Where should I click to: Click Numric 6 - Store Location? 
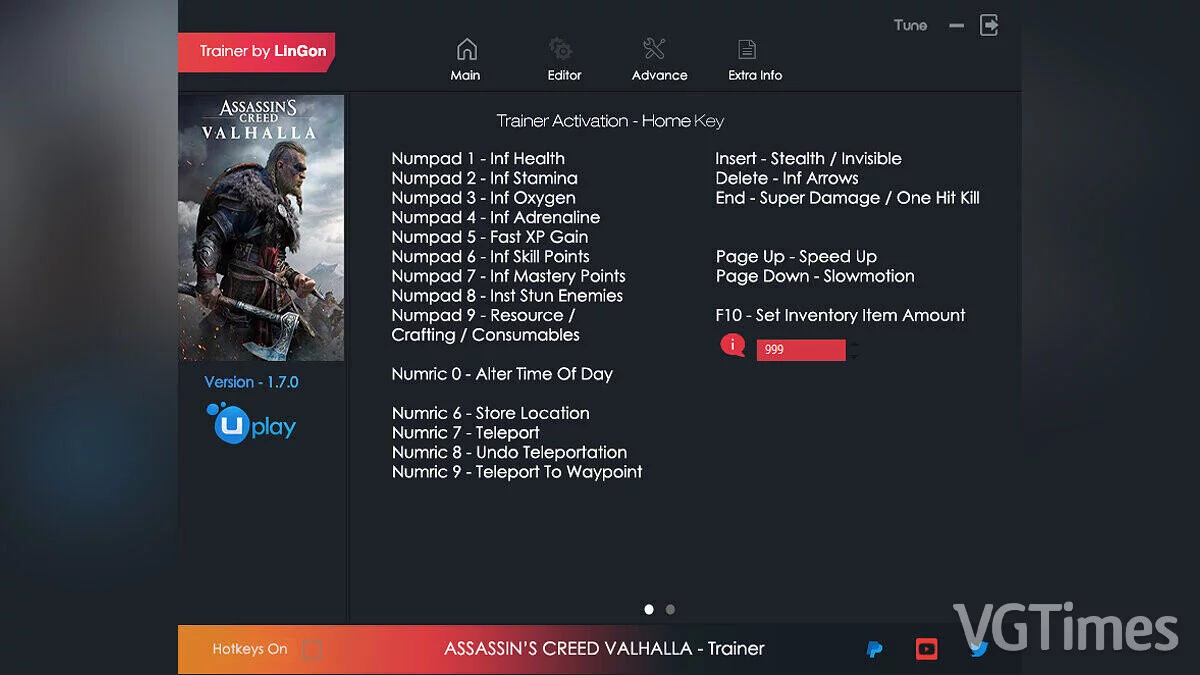pos(490,413)
